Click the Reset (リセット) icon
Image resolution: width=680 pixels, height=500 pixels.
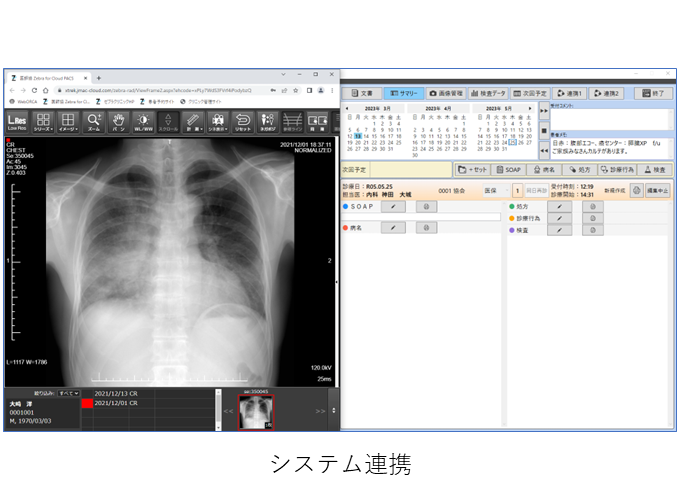[242, 122]
